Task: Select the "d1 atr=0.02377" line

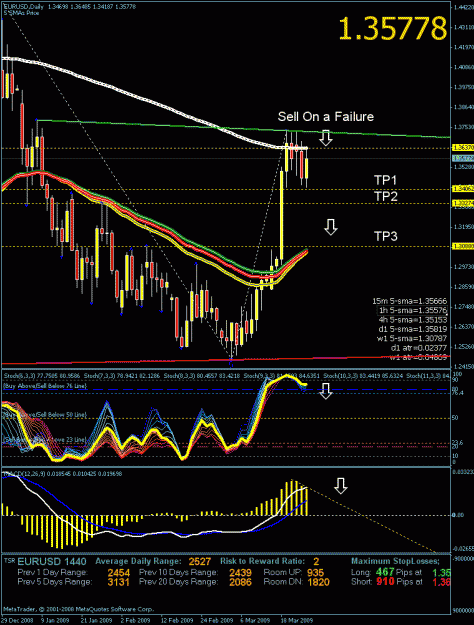Action: click(x=419, y=348)
